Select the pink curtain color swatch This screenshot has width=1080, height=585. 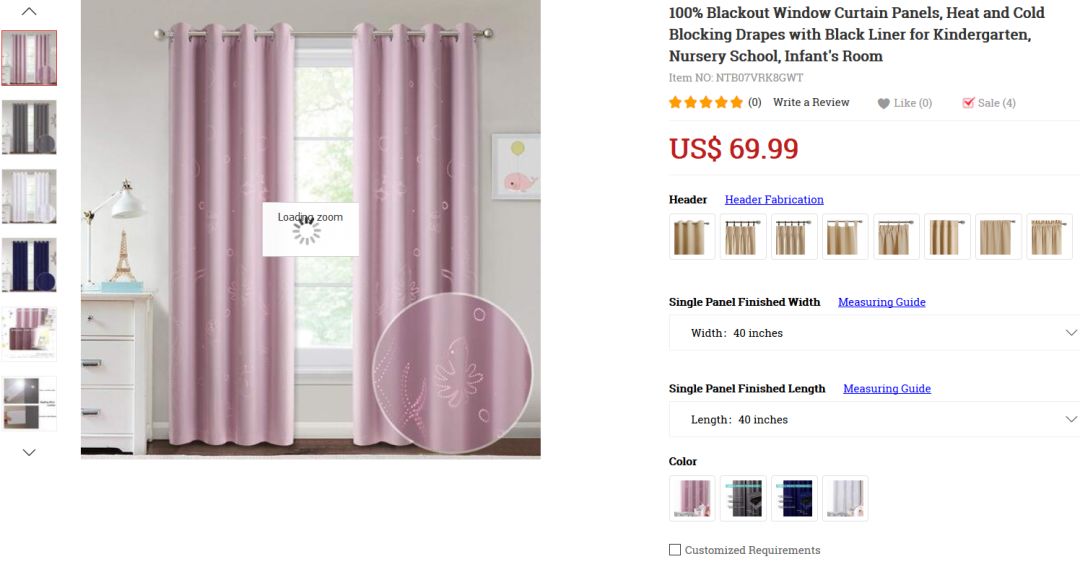692,497
